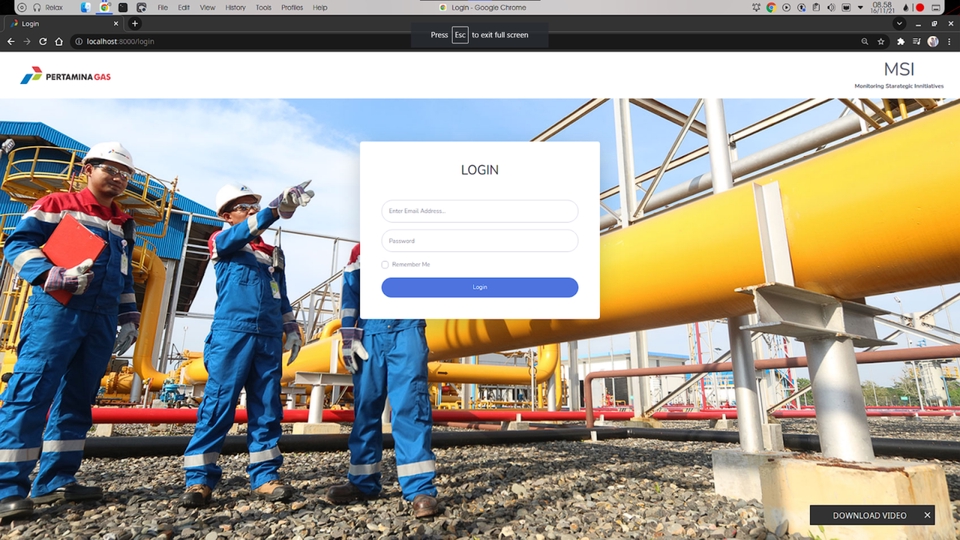Open the History menu
Screen dimensions: 960x540
(235, 8)
